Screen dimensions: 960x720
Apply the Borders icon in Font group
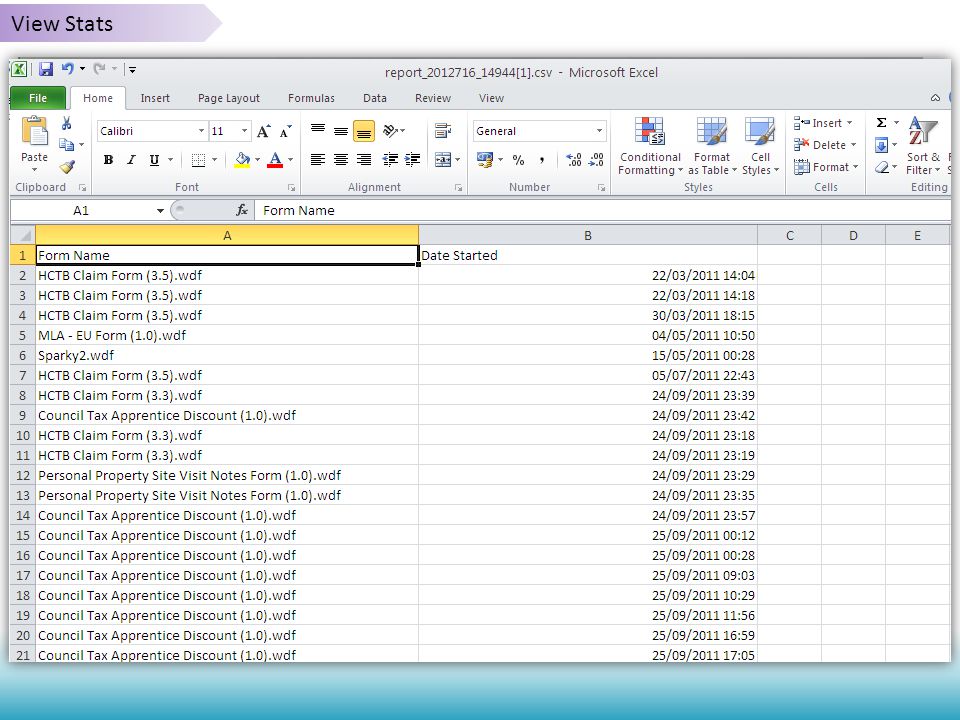[198, 160]
